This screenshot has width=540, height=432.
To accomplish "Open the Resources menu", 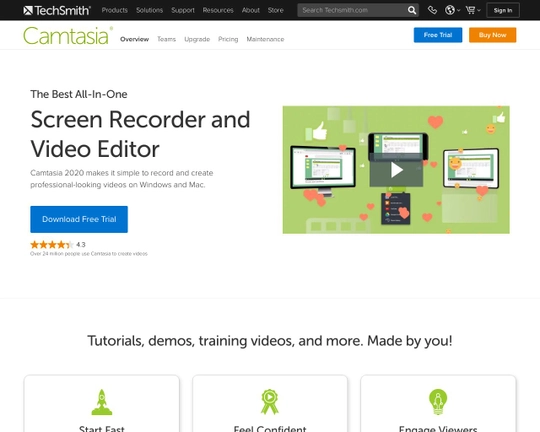I will (218, 10).
